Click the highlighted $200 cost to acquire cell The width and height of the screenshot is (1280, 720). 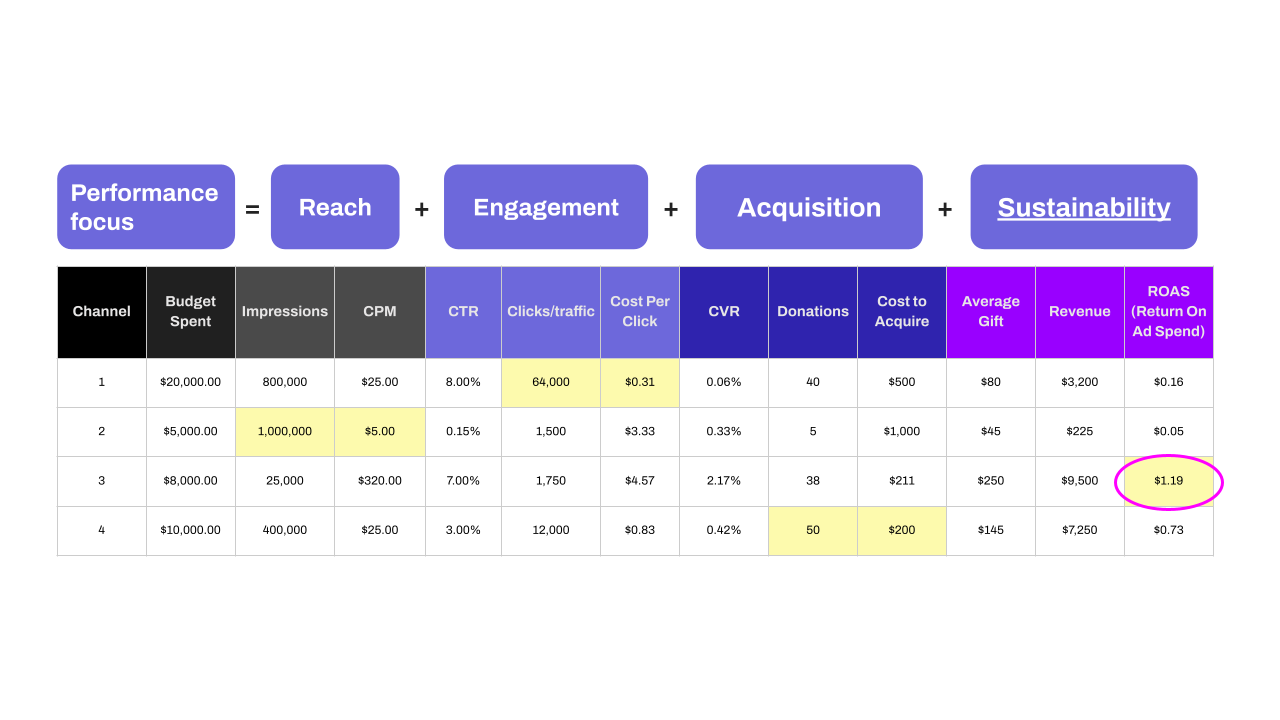(902, 531)
